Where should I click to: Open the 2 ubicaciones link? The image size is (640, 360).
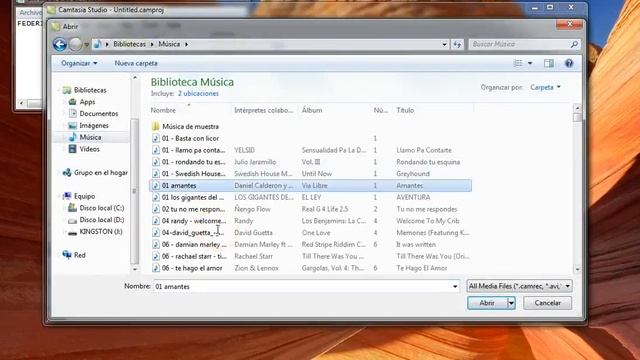tap(198, 93)
